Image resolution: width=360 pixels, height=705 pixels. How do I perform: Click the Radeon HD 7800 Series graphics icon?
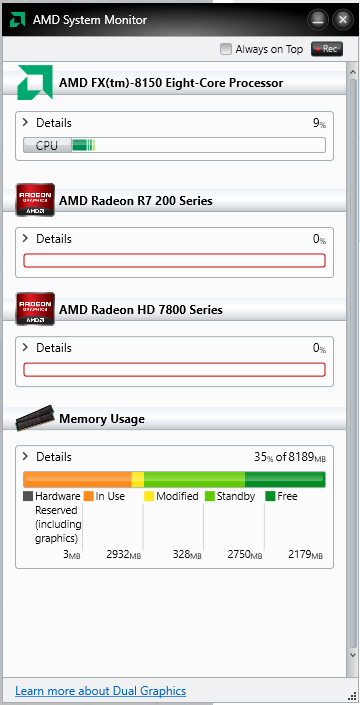[x=35, y=309]
